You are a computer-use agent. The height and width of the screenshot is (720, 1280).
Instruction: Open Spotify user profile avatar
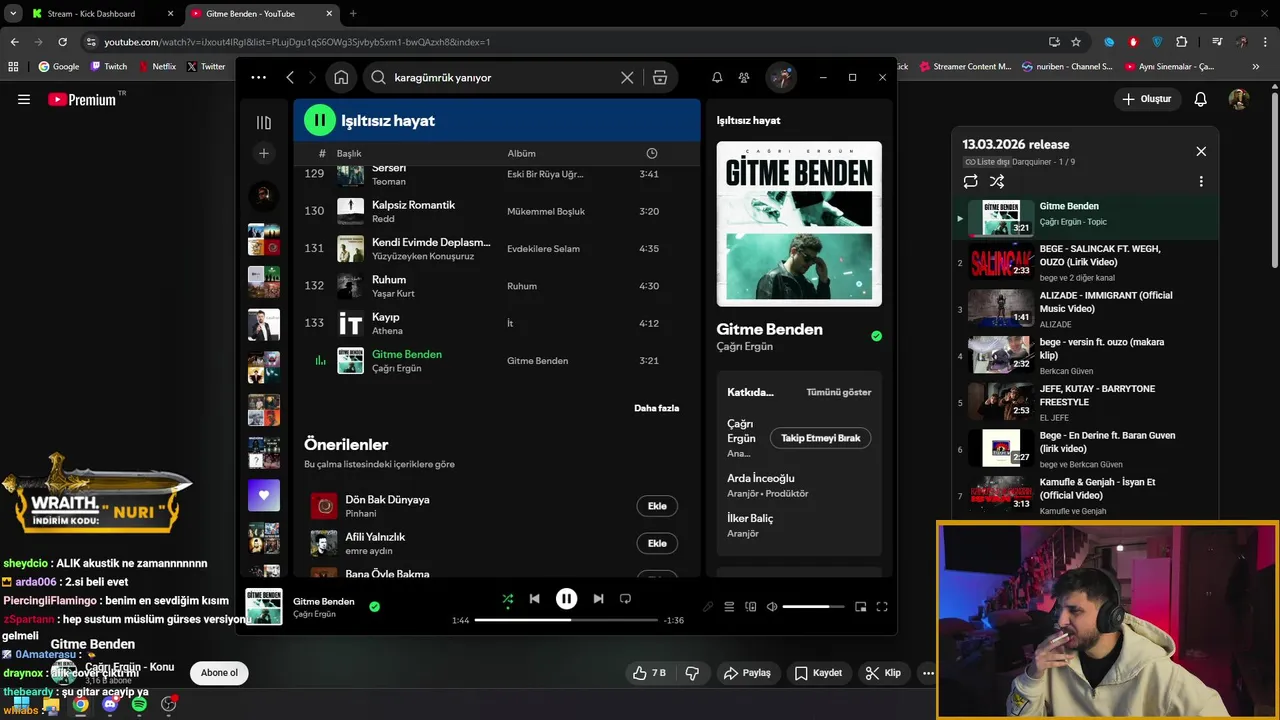(781, 77)
